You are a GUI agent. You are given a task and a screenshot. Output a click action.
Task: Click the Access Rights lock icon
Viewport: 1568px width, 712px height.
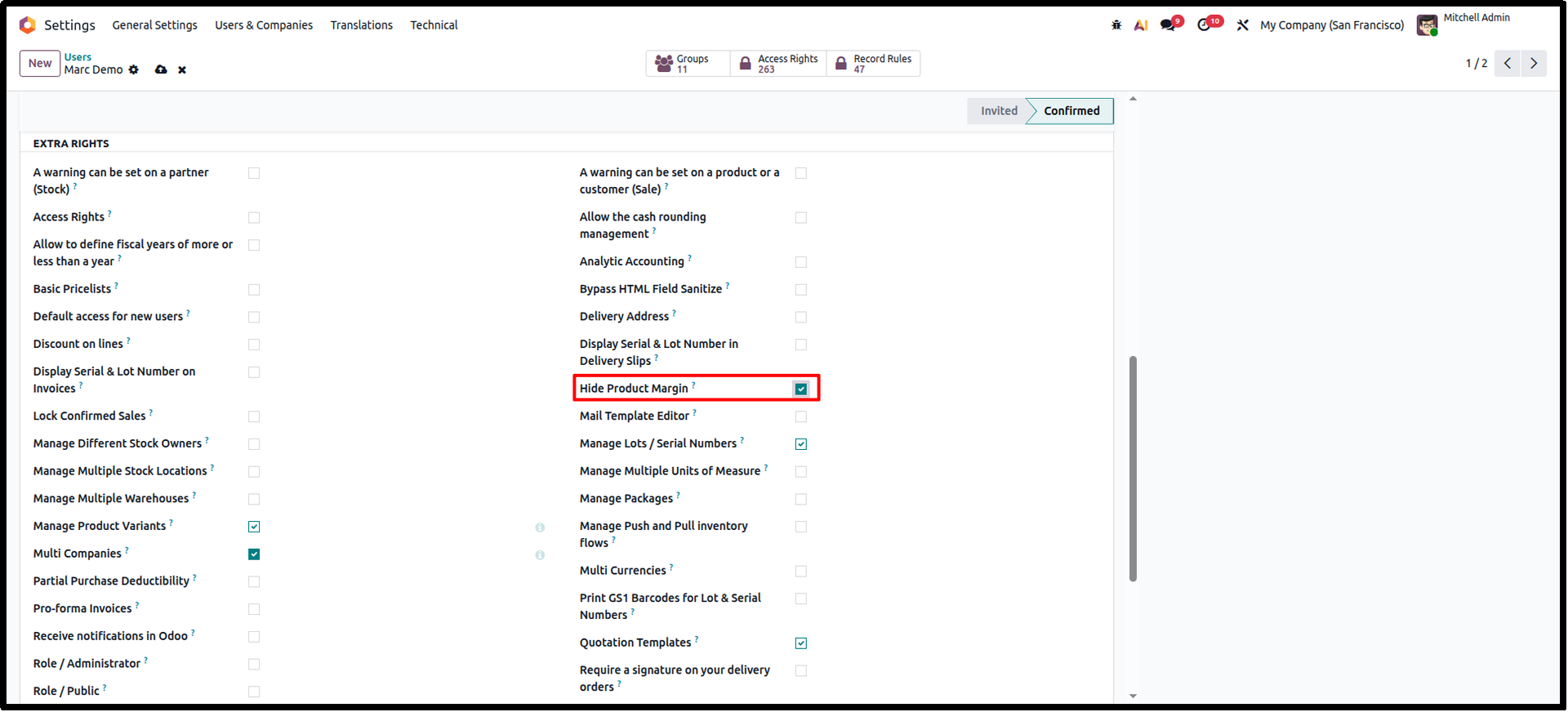pos(745,63)
